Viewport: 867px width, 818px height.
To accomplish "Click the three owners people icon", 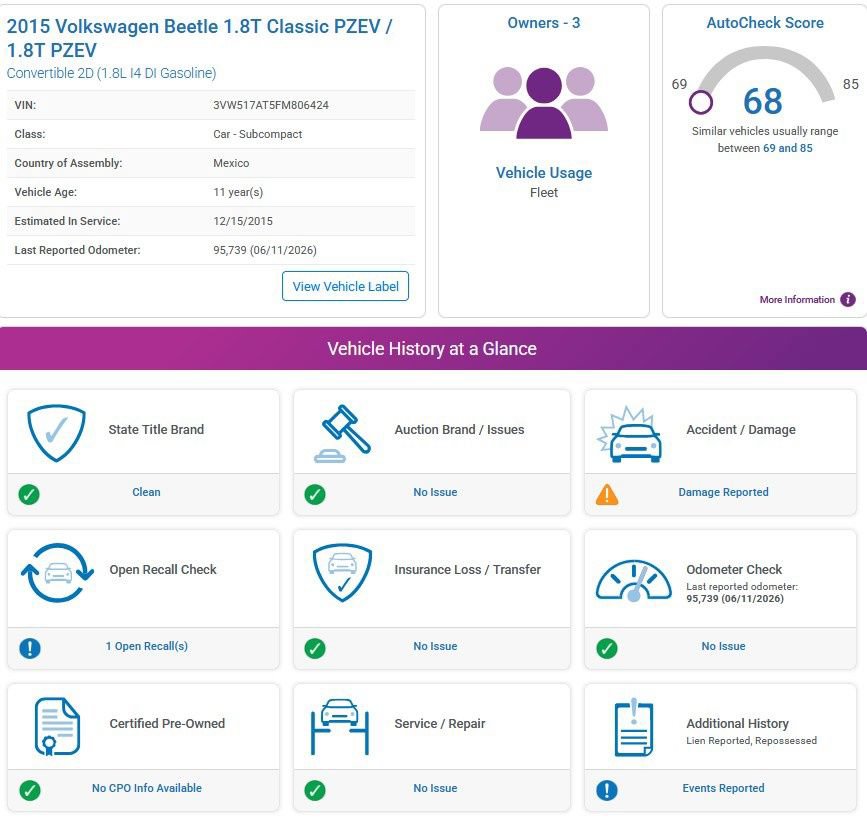I will pyautogui.click(x=544, y=103).
